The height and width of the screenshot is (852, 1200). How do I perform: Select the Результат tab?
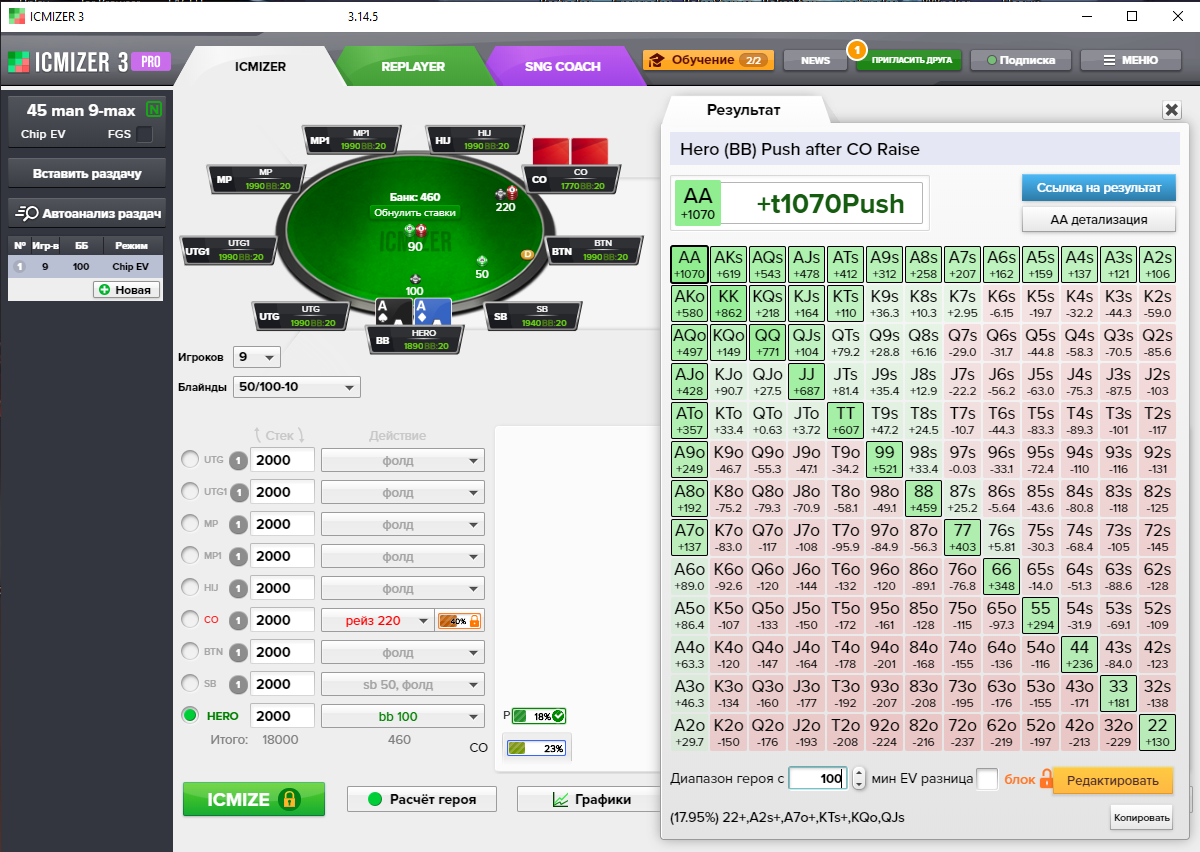(x=743, y=110)
